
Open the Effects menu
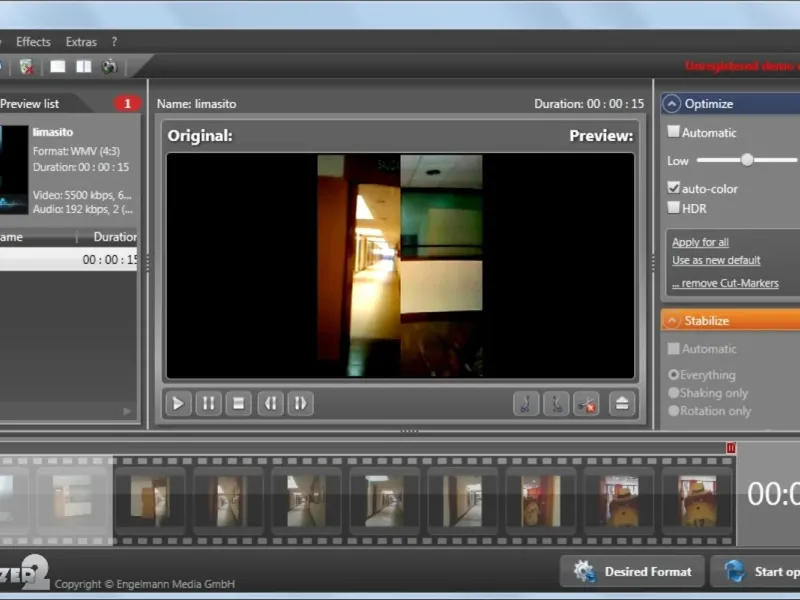pyautogui.click(x=33, y=42)
